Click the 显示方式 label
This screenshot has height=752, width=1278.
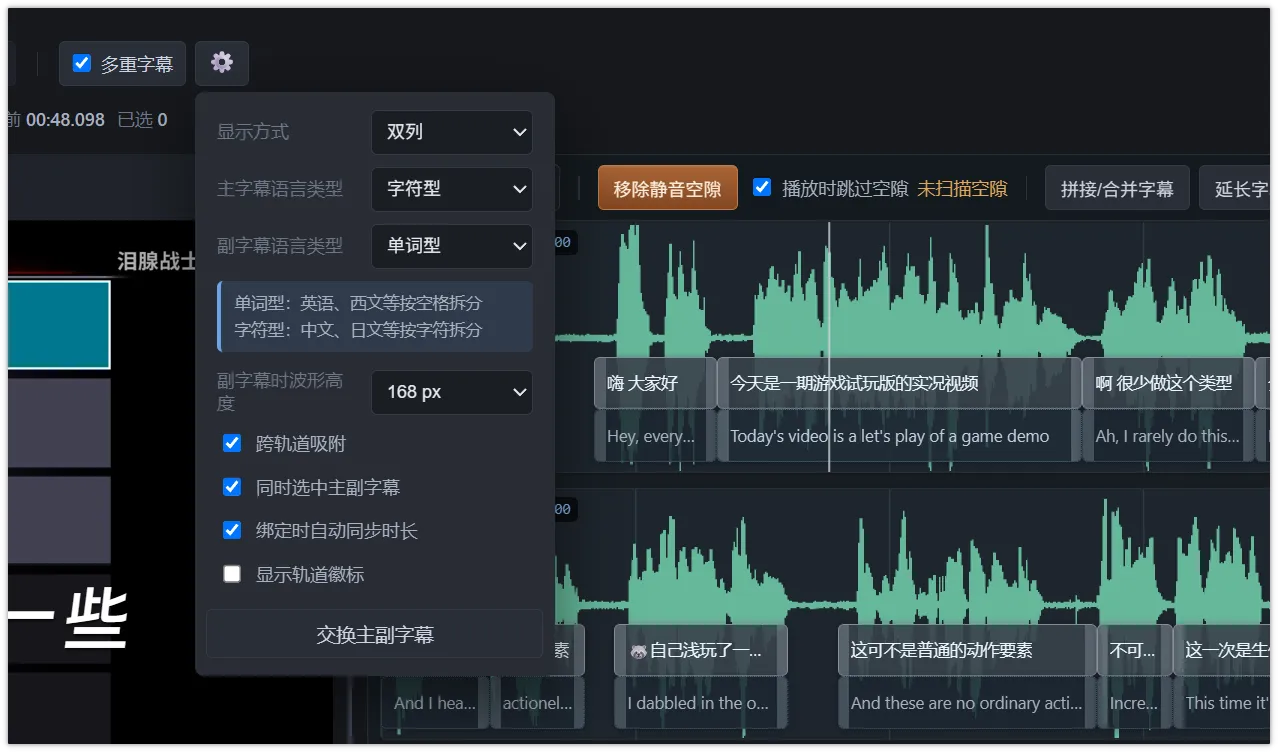pos(253,132)
